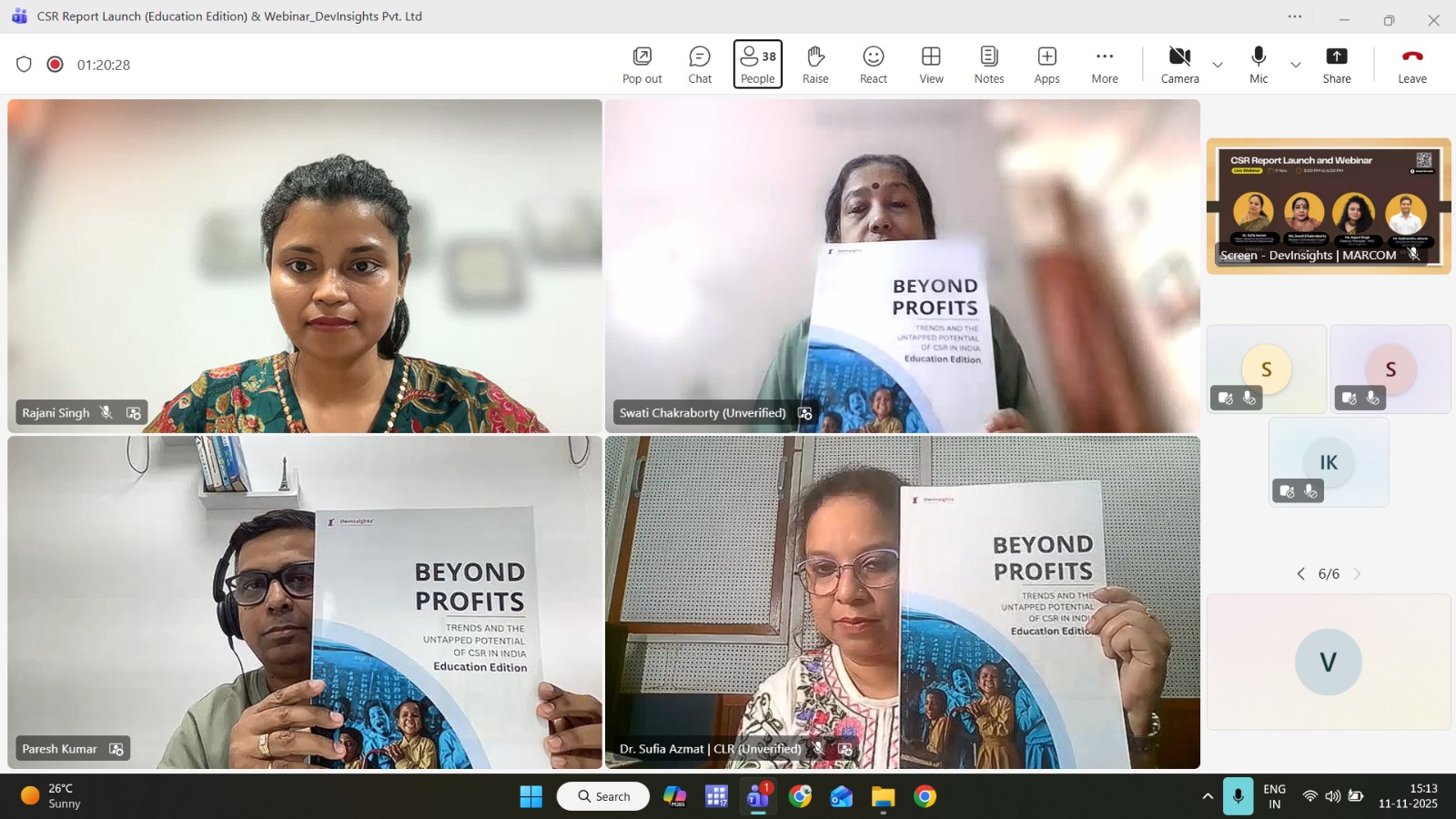The width and height of the screenshot is (1456, 819).
Task: Click the mute icon on shared screen tile
Action: 1413,254
